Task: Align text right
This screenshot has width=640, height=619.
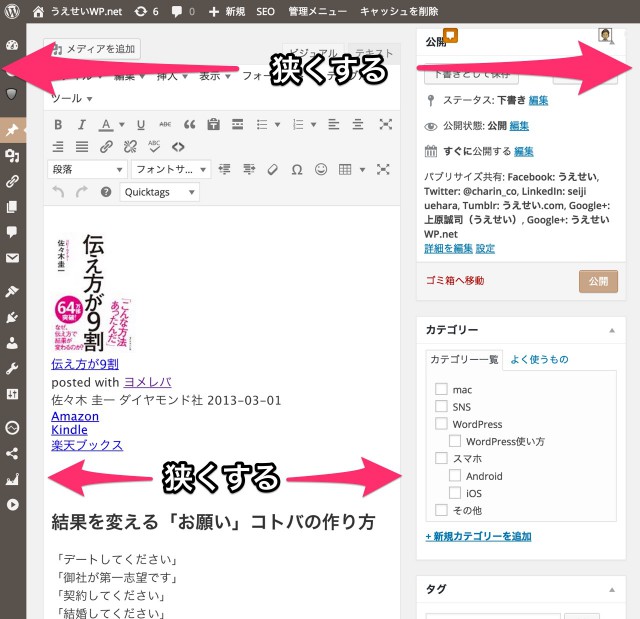Action: pyautogui.click(x=58, y=146)
